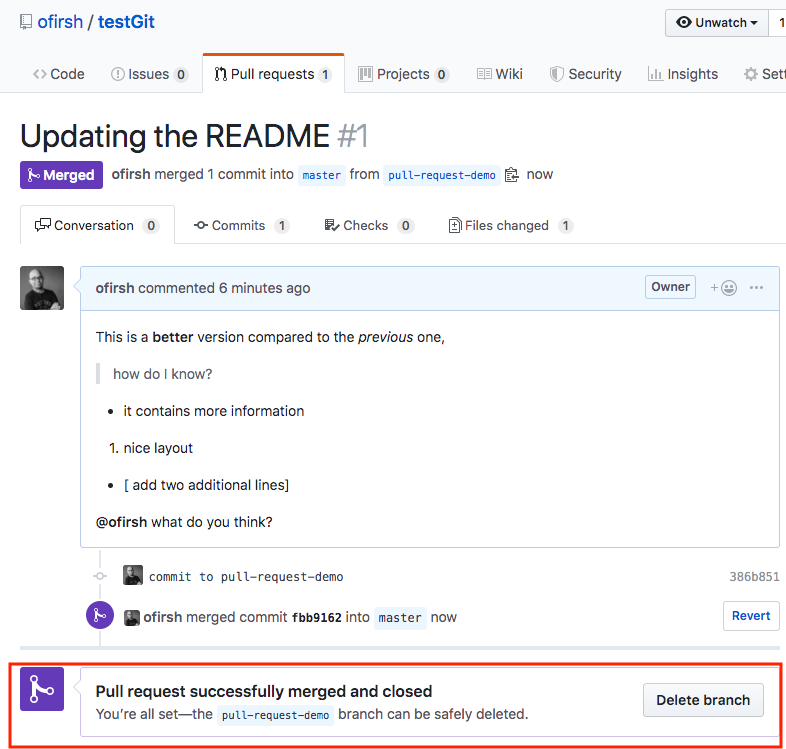Open the Insights tab
The image size is (786, 749).
pos(682,74)
